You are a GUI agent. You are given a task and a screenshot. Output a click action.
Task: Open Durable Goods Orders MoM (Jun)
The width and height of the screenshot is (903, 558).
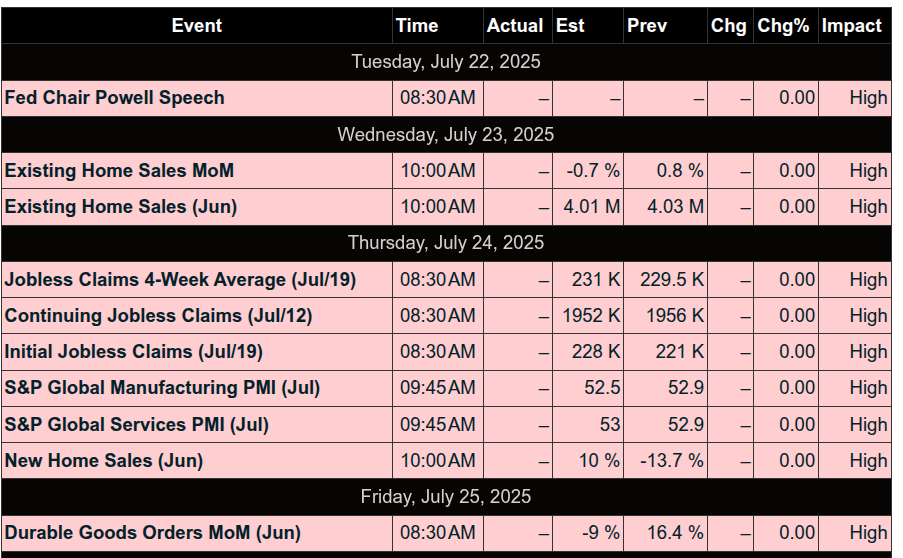pyautogui.click(x=153, y=533)
